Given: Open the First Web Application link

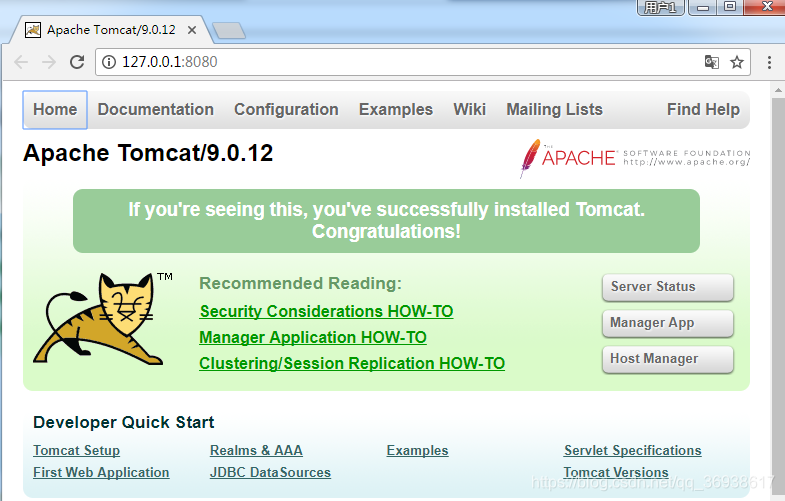Looking at the screenshot, I should pos(101,472).
